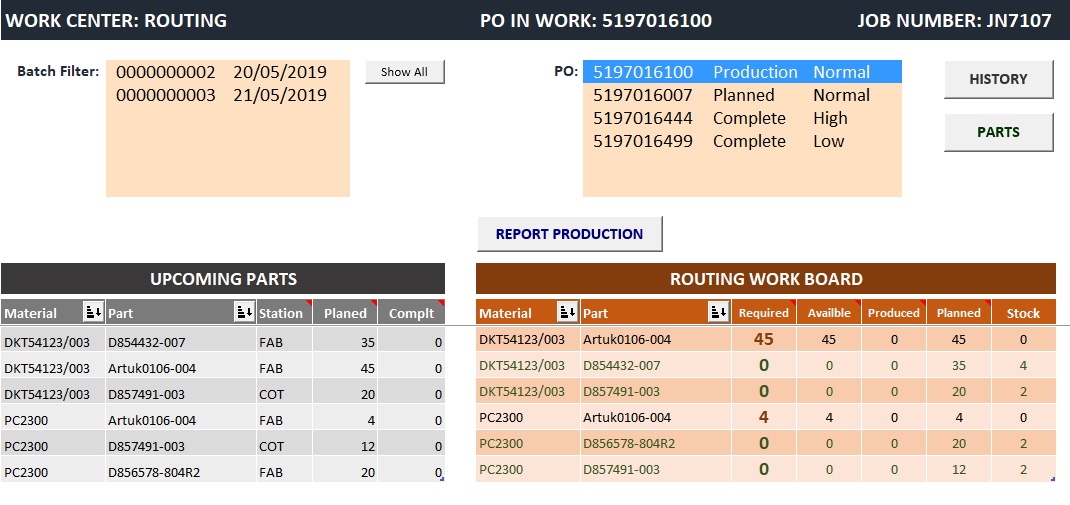Open the HISTORY view
The width and height of the screenshot is (1070, 505).
point(998,79)
